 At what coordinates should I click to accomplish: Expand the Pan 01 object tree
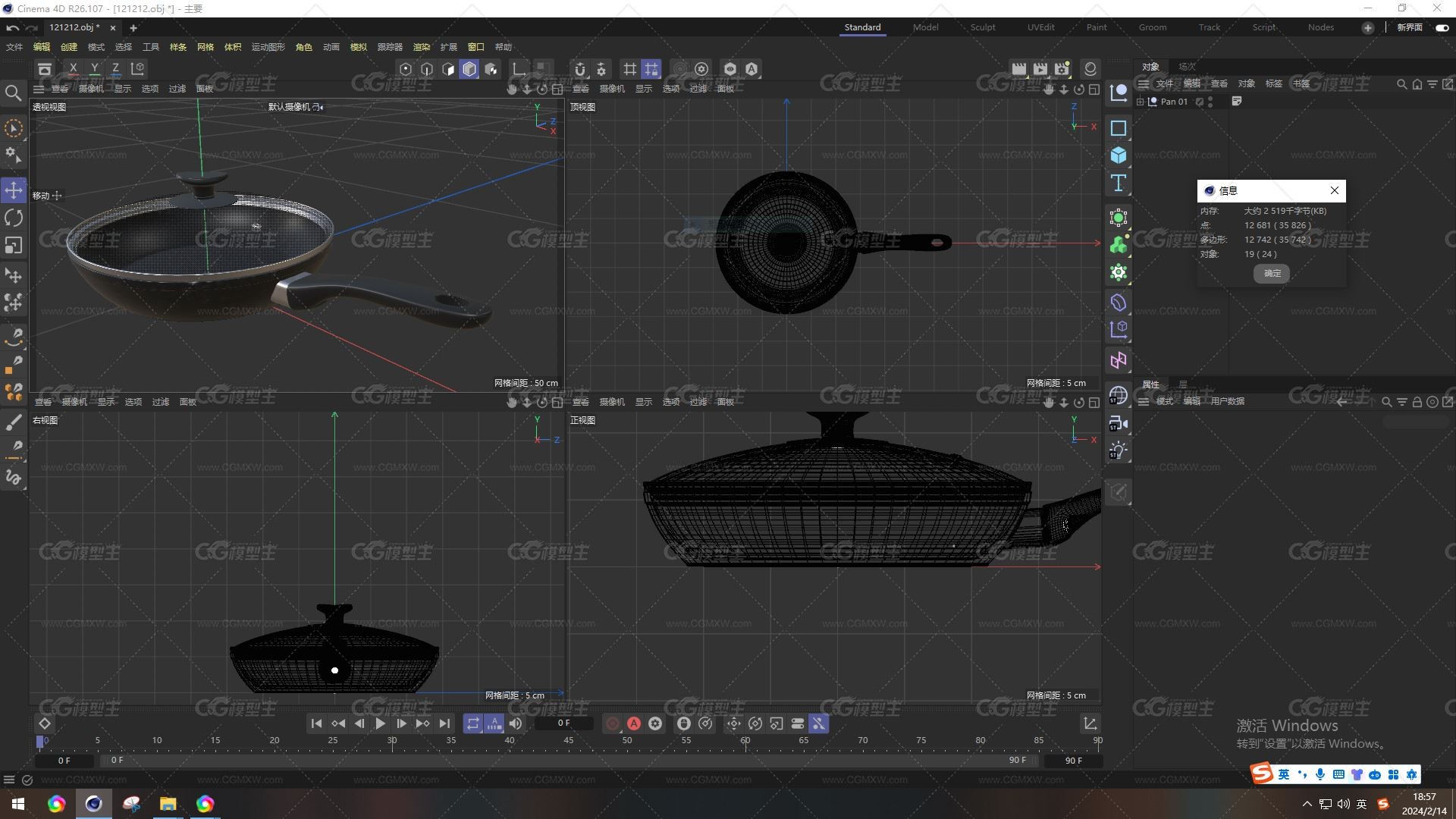[x=1141, y=102]
